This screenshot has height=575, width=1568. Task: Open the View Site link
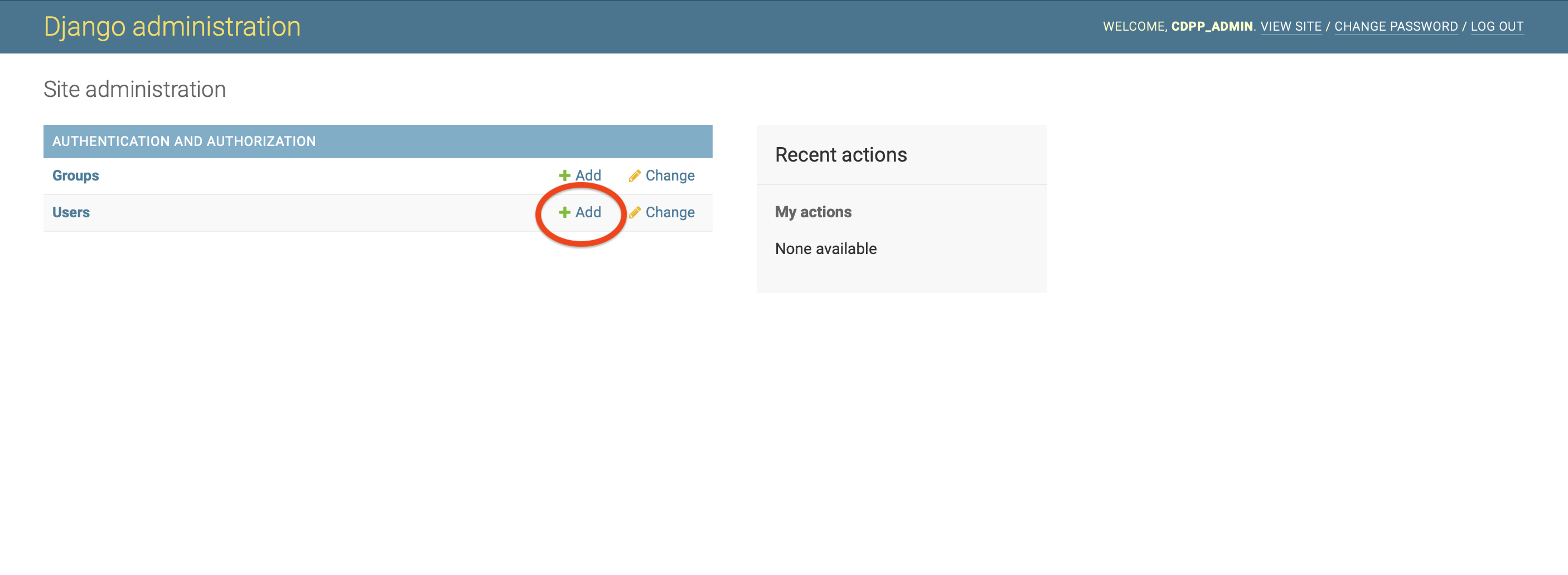[1290, 27]
